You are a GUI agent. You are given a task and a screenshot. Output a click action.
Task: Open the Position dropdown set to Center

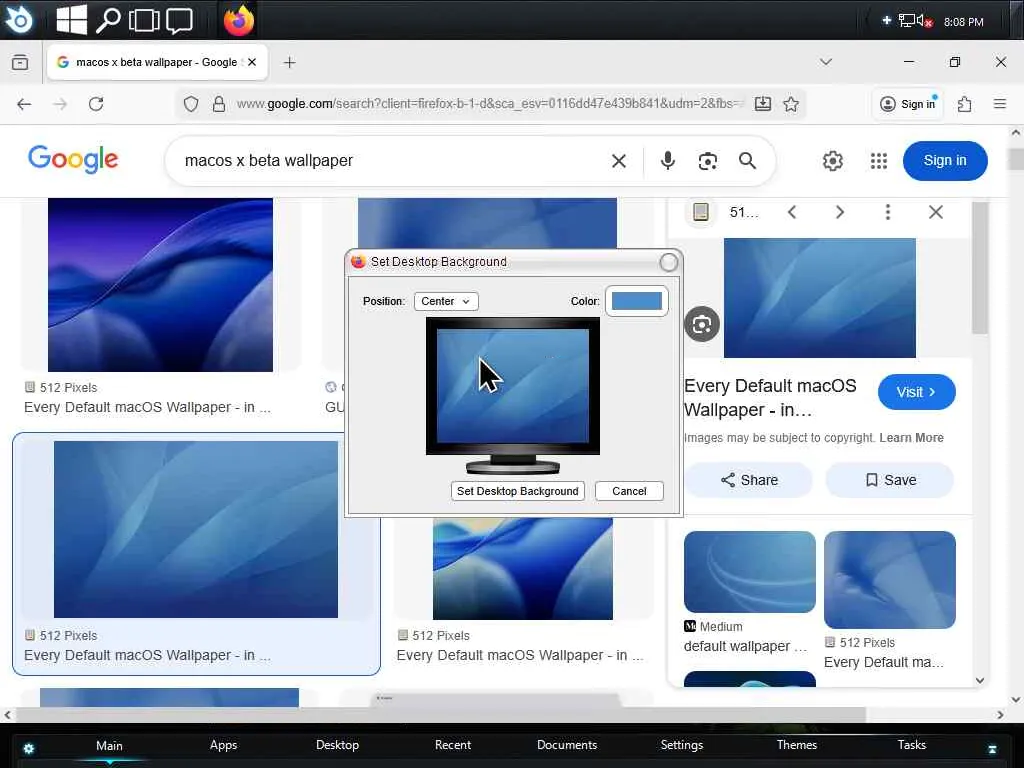pos(446,301)
